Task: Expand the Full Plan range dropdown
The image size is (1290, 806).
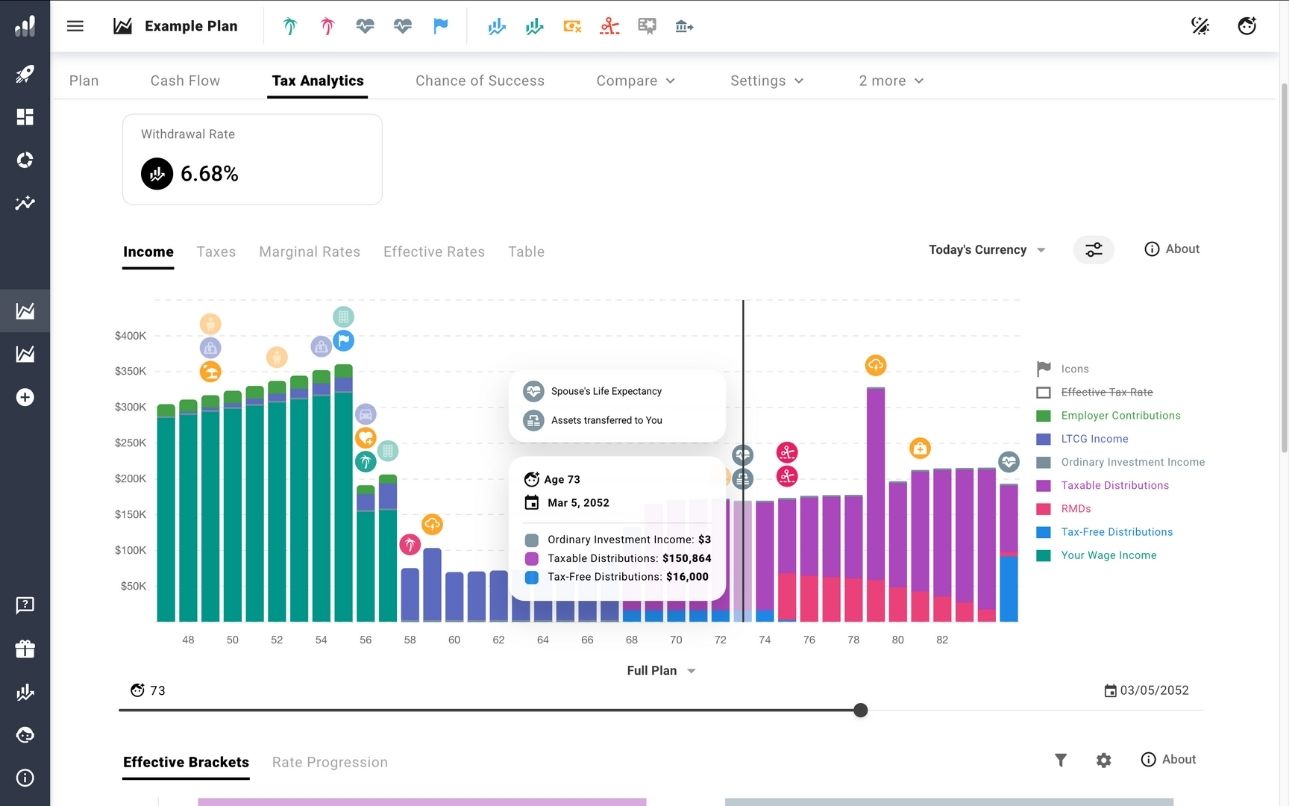Action: (x=661, y=671)
